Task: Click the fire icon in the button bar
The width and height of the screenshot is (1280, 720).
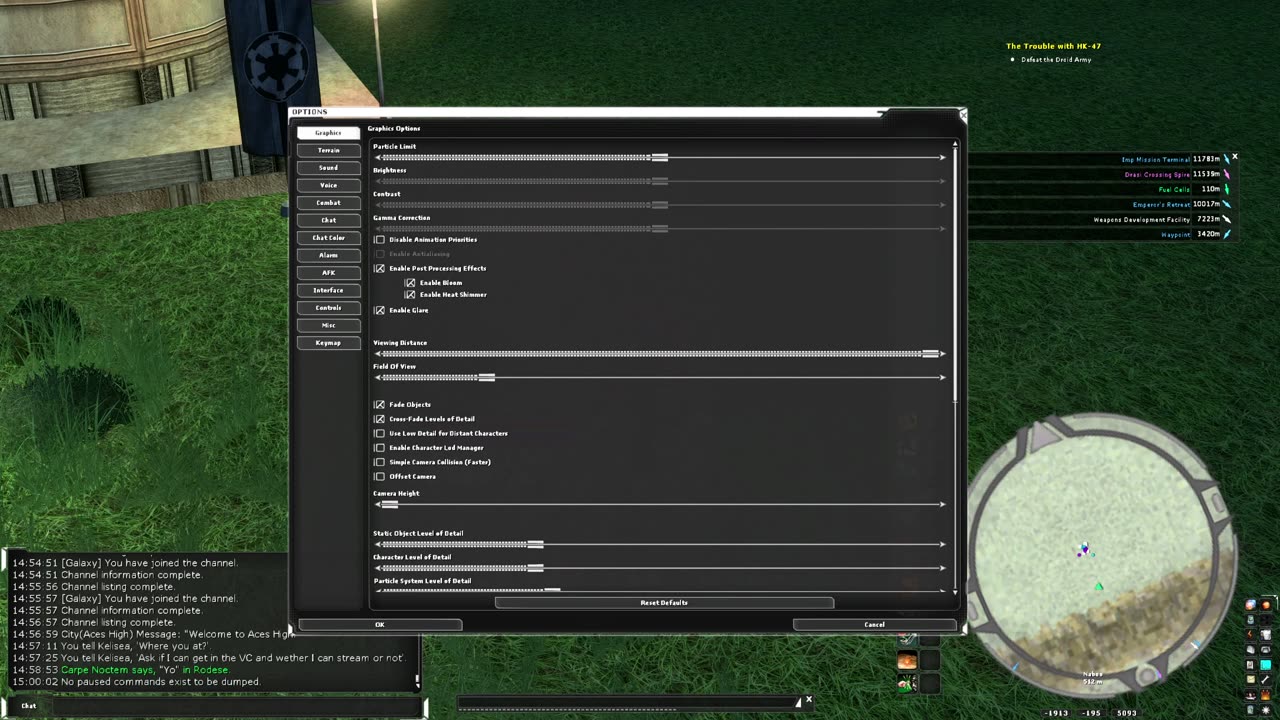Action: 1266,695
